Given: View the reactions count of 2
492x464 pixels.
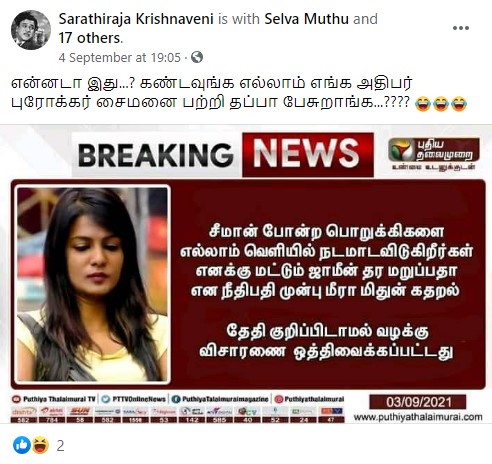Looking at the screenshot, I should tap(60, 446).
